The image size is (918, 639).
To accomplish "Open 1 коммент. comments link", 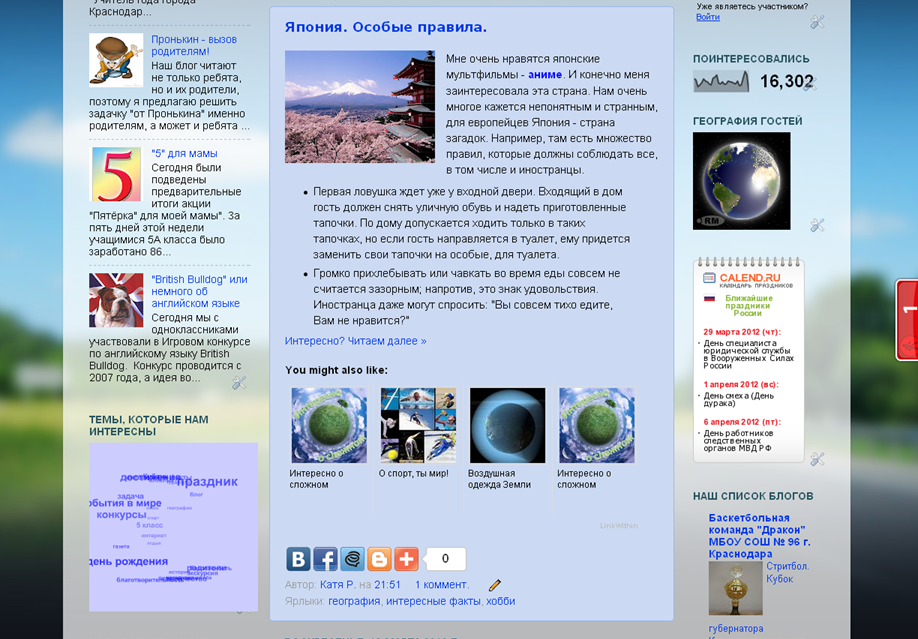I will pos(441,585).
